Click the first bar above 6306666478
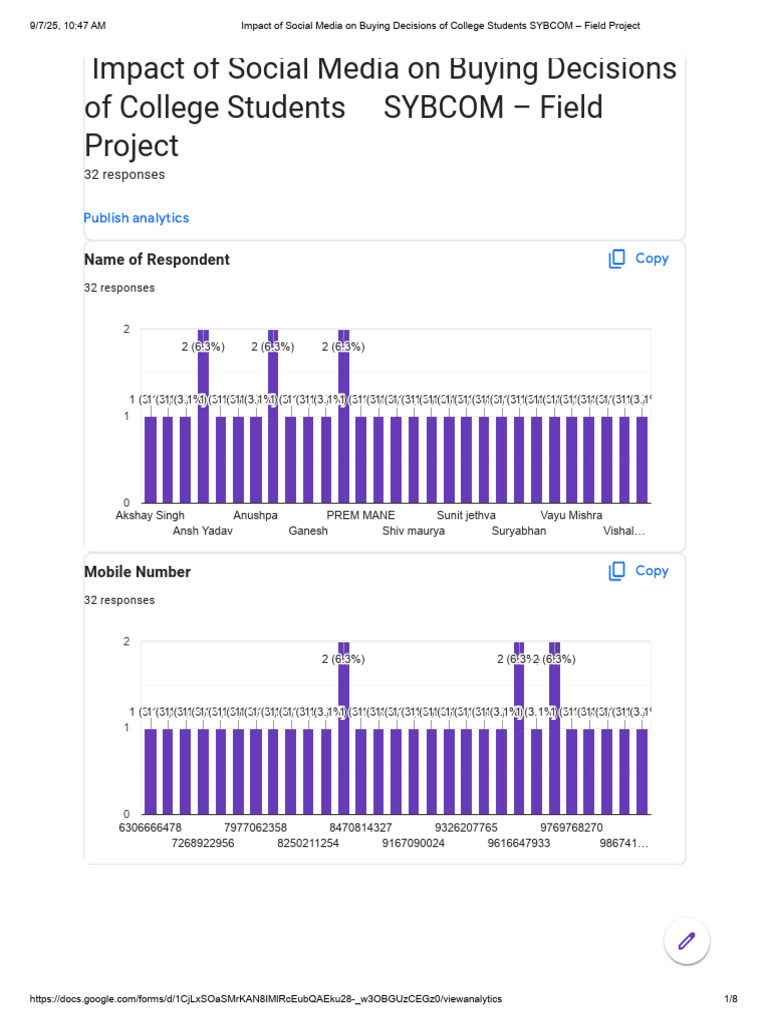768x1024 pixels. point(150,772)
